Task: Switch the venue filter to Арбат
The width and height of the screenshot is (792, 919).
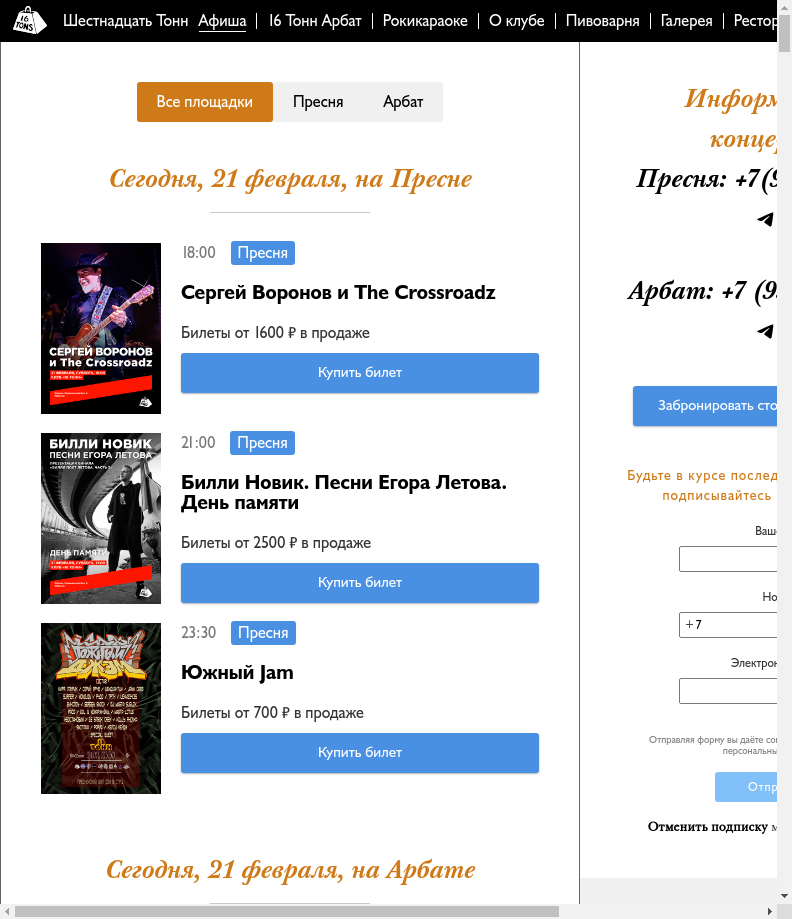Action: [403, 102]
